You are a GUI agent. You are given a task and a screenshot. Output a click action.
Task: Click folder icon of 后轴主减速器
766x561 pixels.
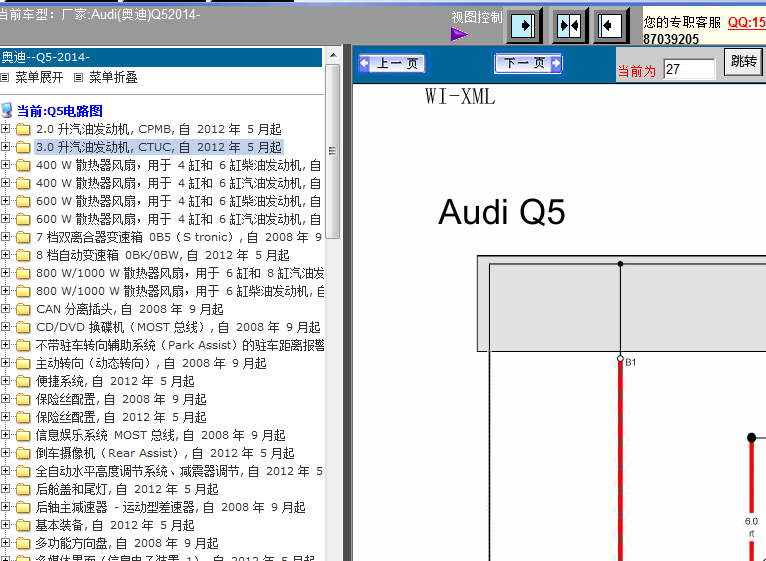[23, 508]
